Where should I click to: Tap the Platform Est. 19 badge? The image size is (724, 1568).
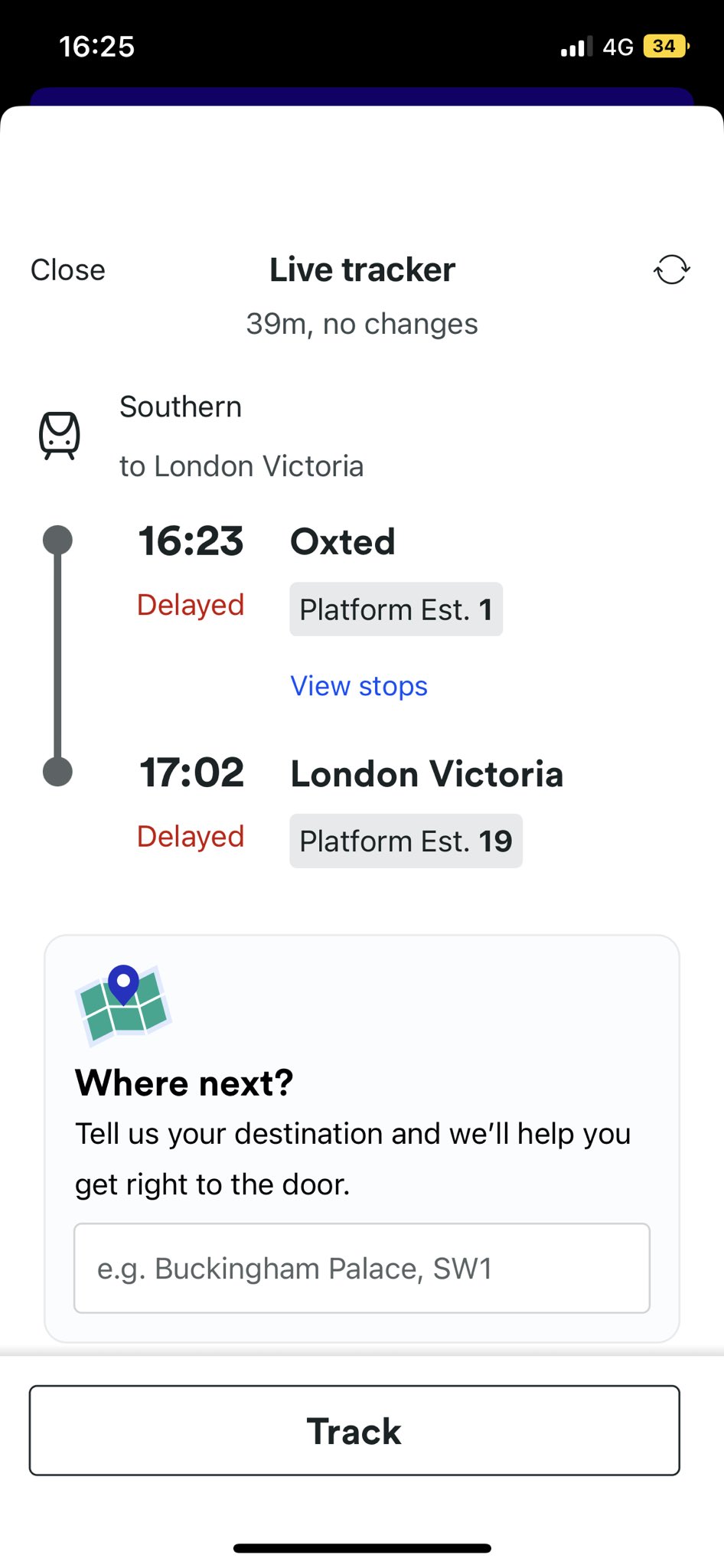point(406,841)
